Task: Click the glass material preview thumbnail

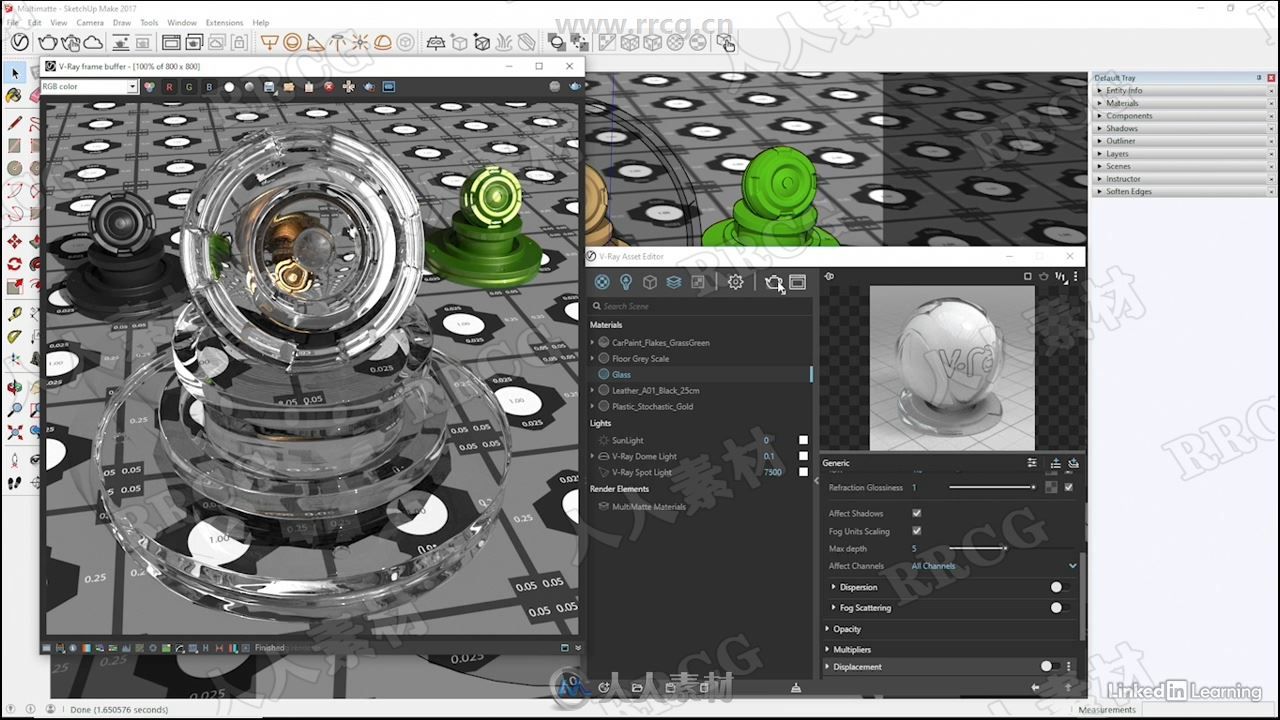Action: (x=952, y=368)
